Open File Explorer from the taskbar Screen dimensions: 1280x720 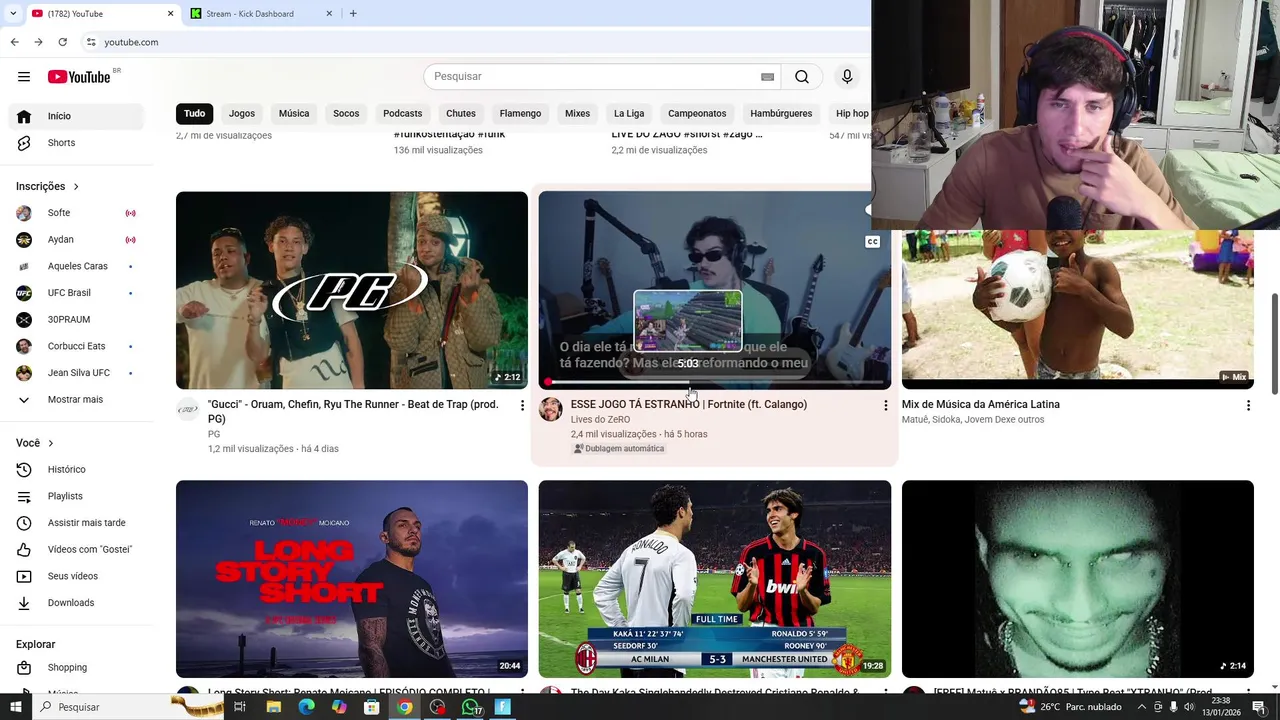[x=273, y=707]
